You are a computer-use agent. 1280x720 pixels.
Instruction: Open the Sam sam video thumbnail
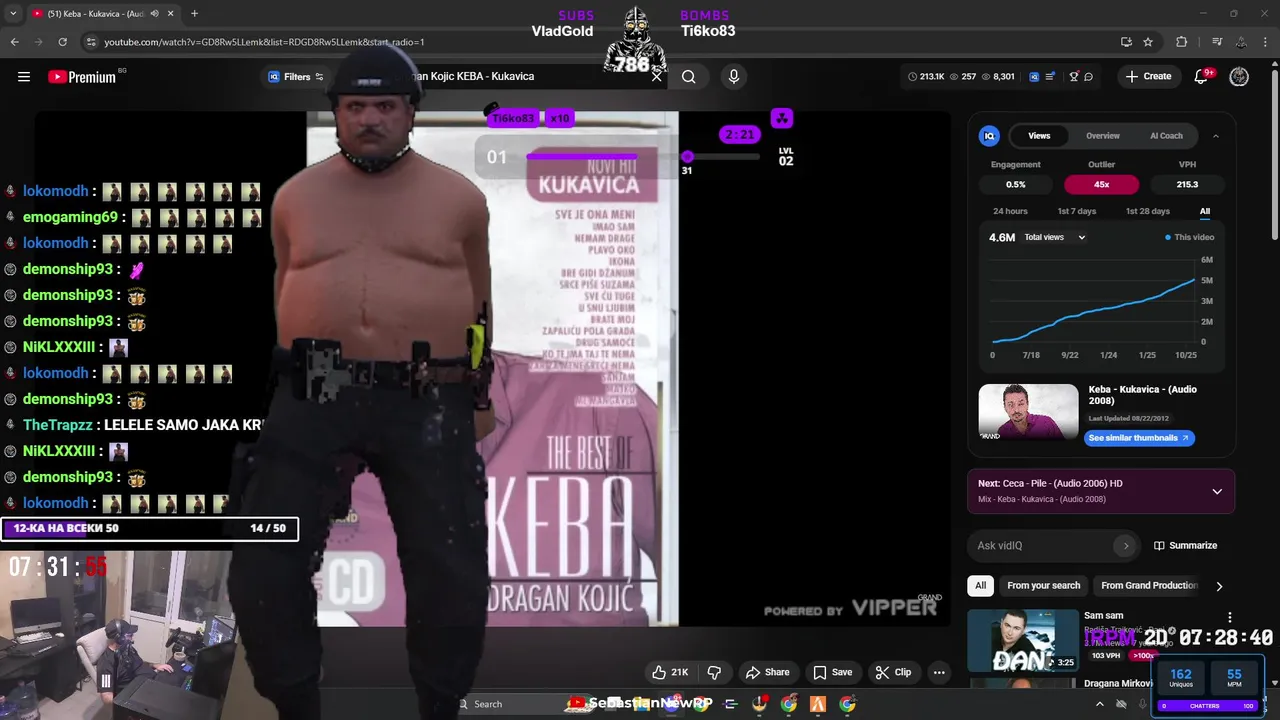(1023, 640)
